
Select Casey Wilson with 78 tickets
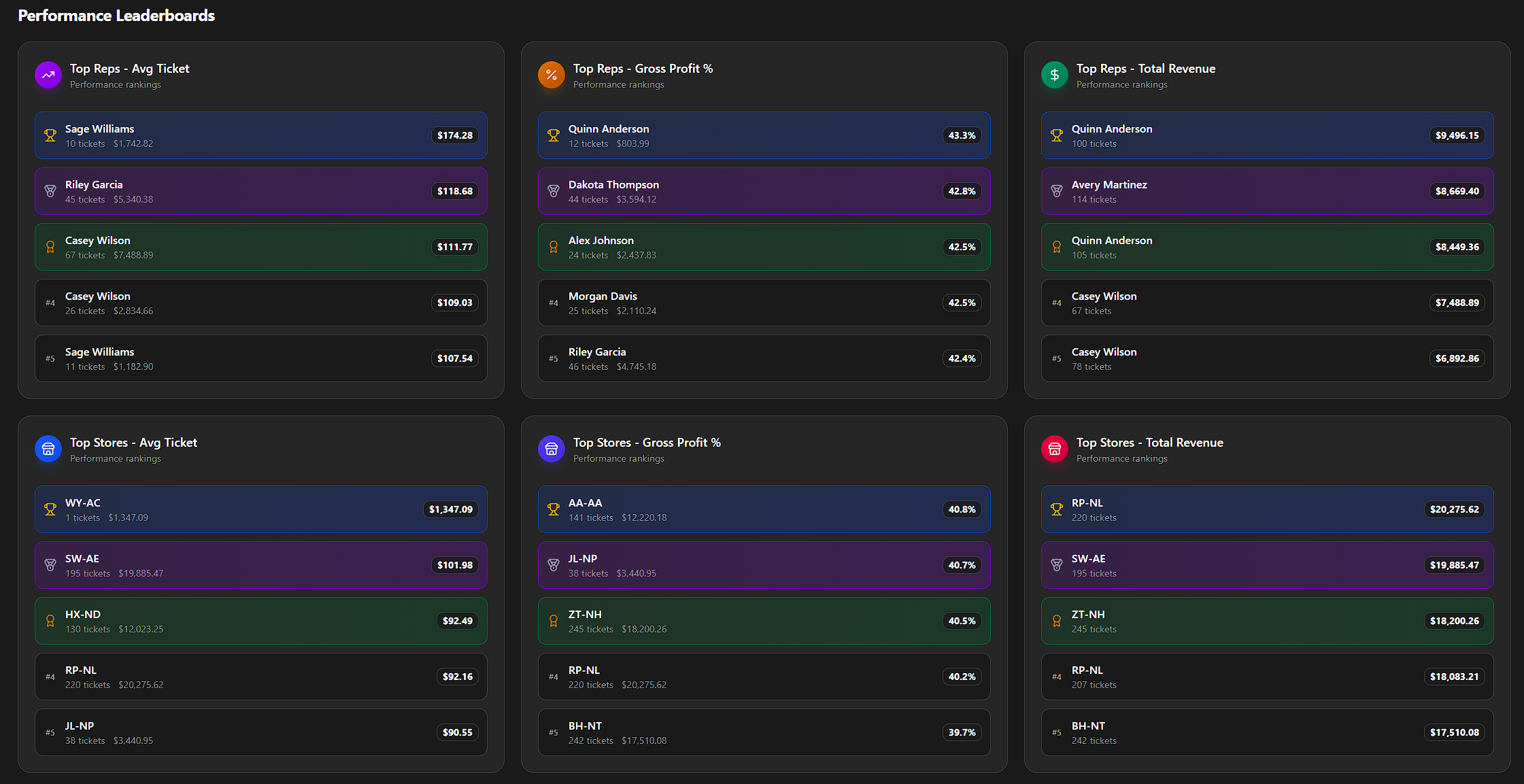(1268, 358)
